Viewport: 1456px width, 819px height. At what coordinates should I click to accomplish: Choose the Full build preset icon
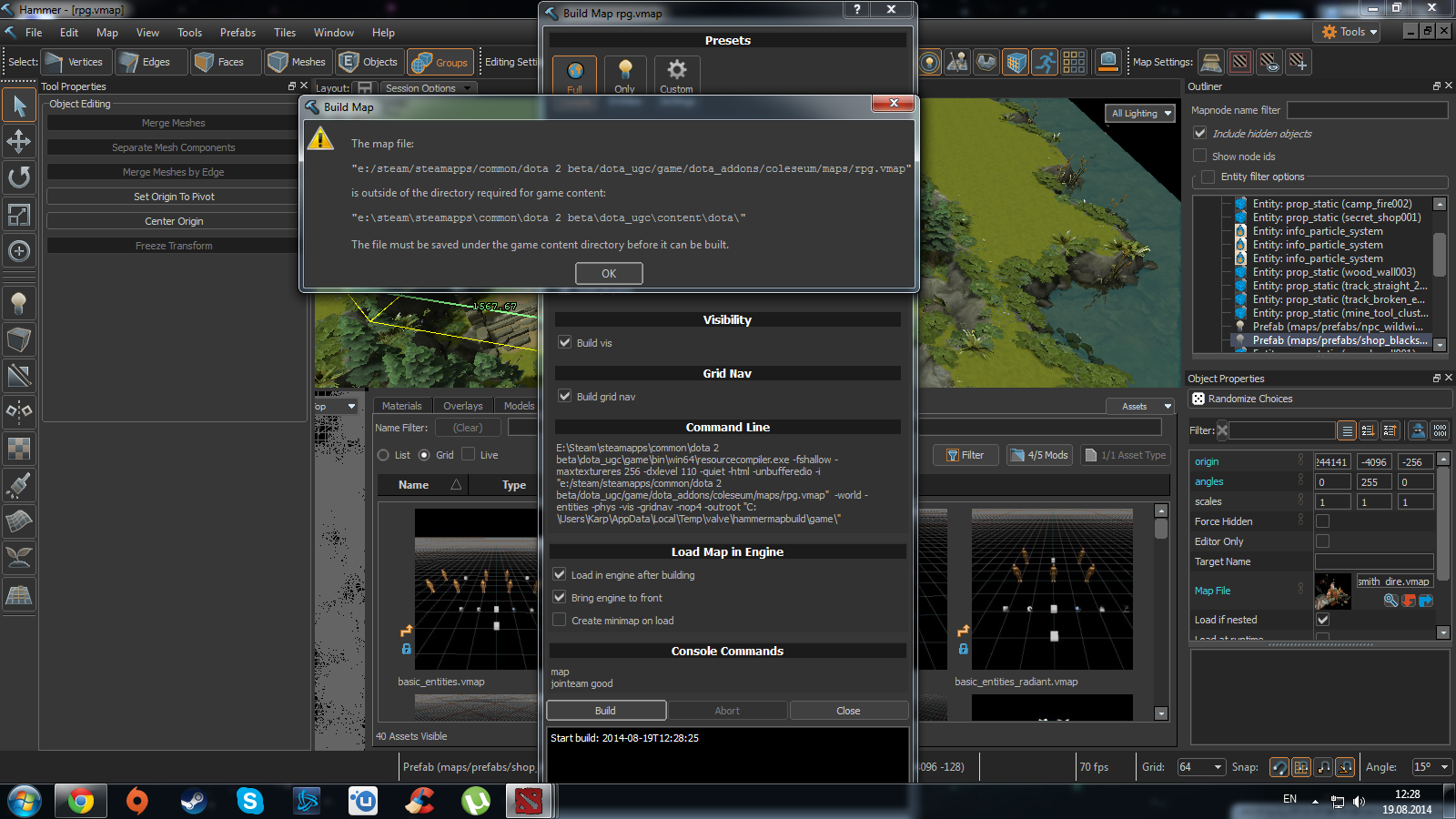[575, 73]
